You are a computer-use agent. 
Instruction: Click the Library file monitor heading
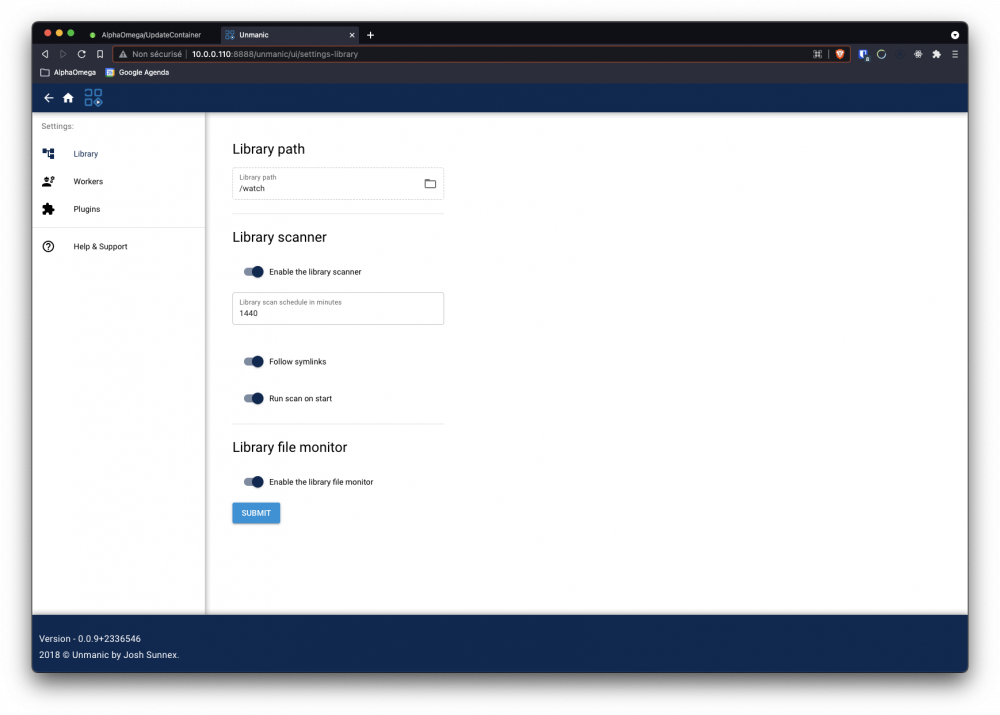point(290,448)
